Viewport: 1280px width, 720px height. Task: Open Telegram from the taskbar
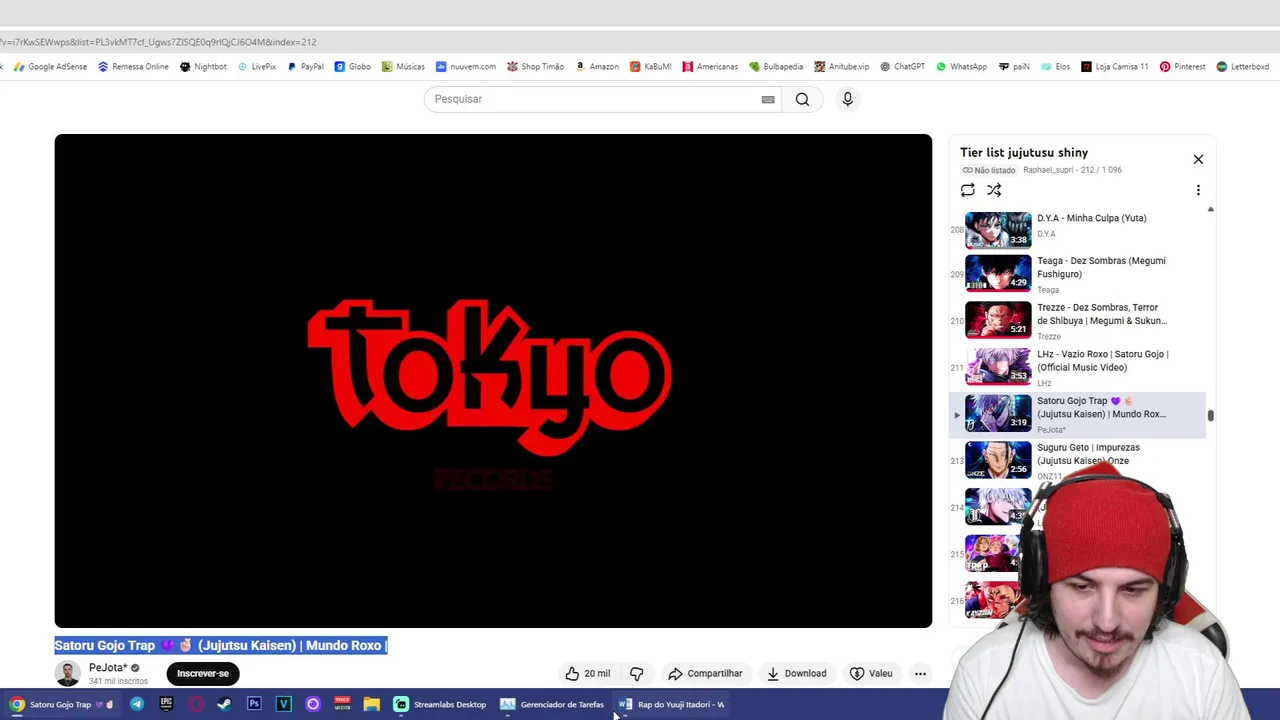point(137,704)
